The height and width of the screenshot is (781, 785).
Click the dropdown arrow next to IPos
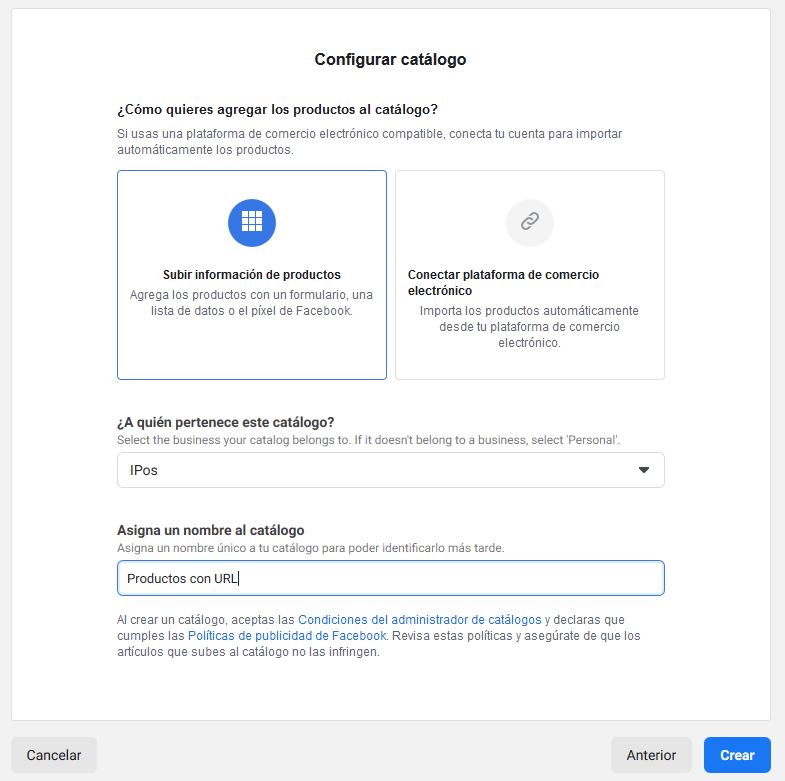(x=644, y=470)
